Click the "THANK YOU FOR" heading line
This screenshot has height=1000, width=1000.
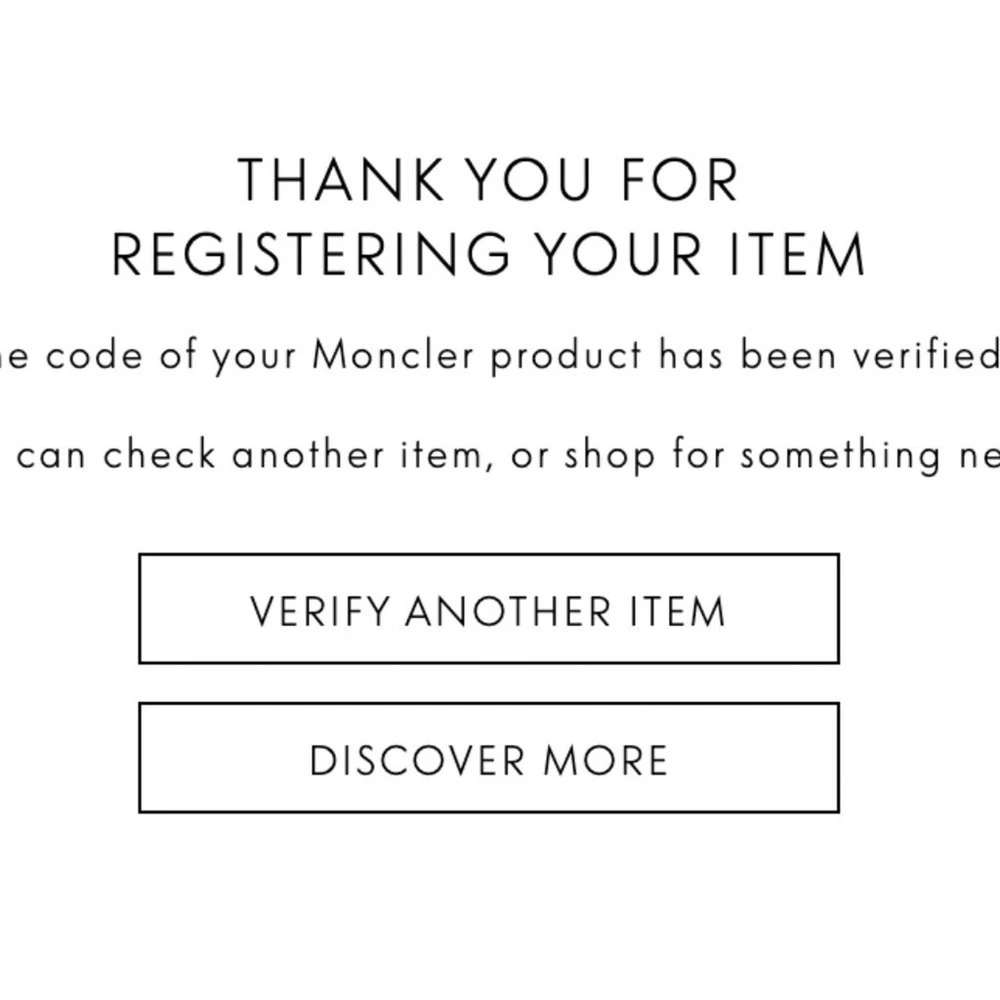[x=488, y=181]
